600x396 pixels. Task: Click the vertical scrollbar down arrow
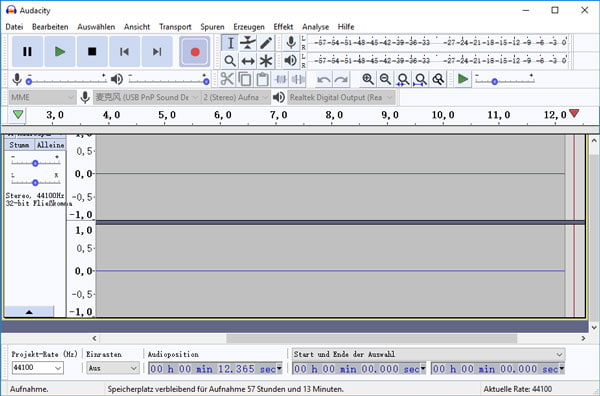click(x=594, y=328)
